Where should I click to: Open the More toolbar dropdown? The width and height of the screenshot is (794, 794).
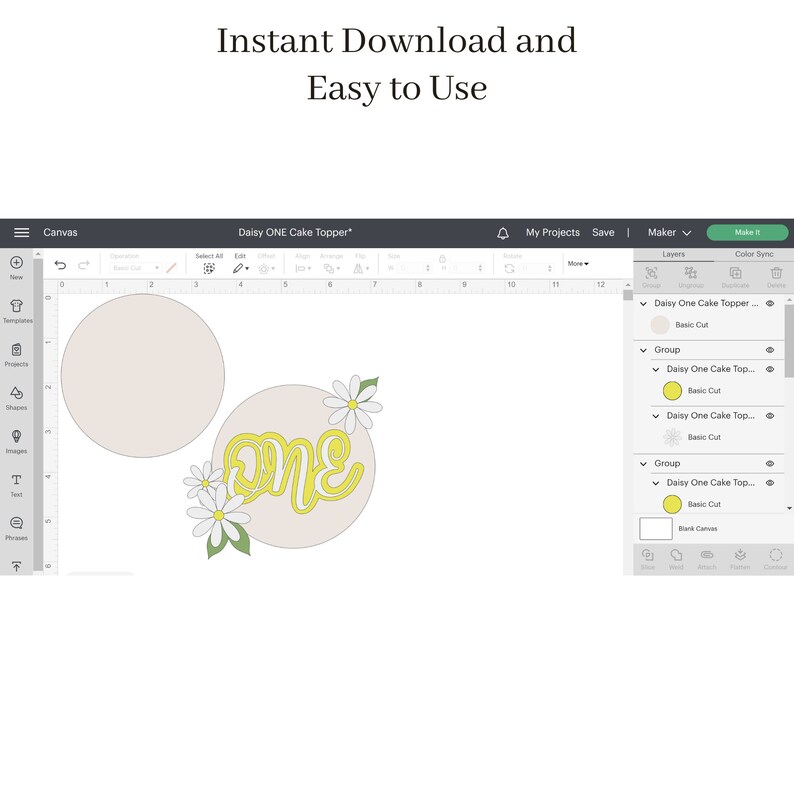[578, 263]
